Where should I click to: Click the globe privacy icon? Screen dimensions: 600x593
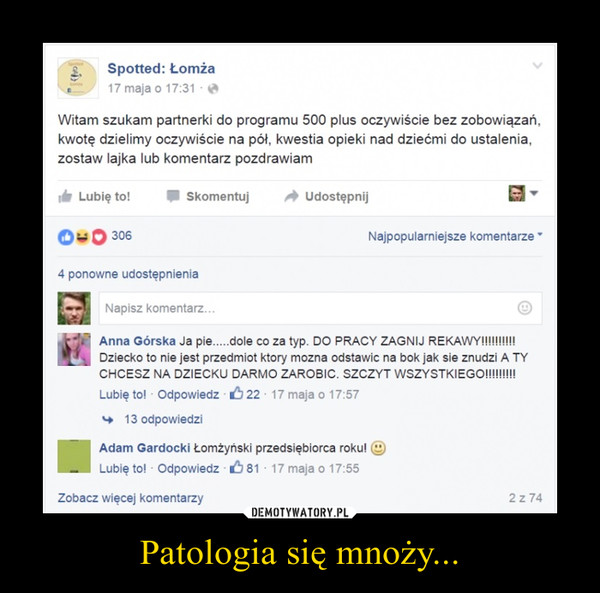pyautogui.click(x=213, y=89)
